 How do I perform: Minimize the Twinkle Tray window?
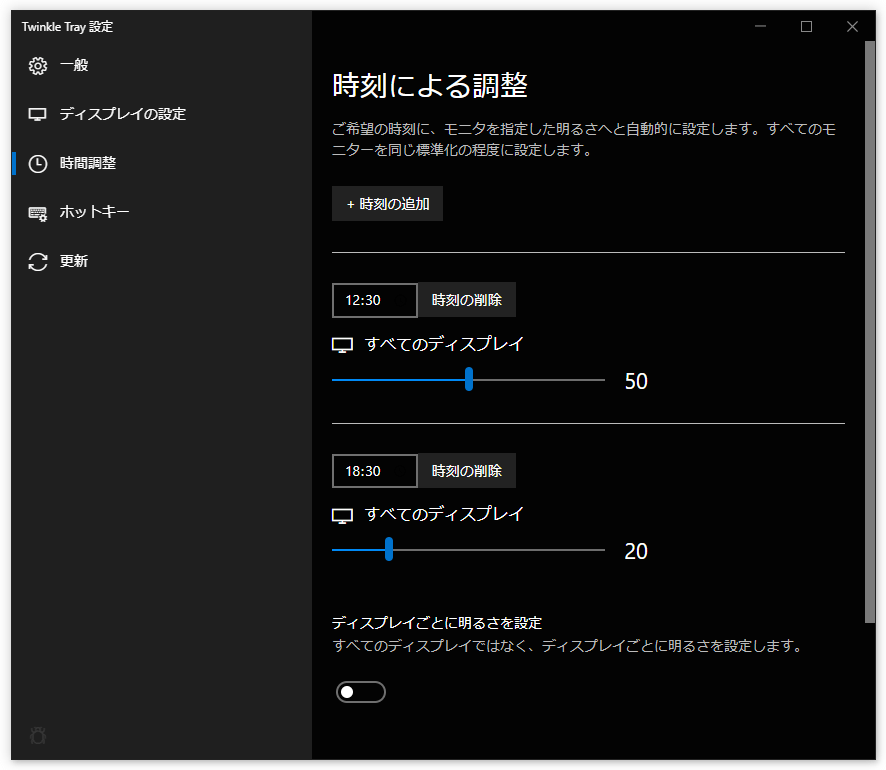(761, 27)
